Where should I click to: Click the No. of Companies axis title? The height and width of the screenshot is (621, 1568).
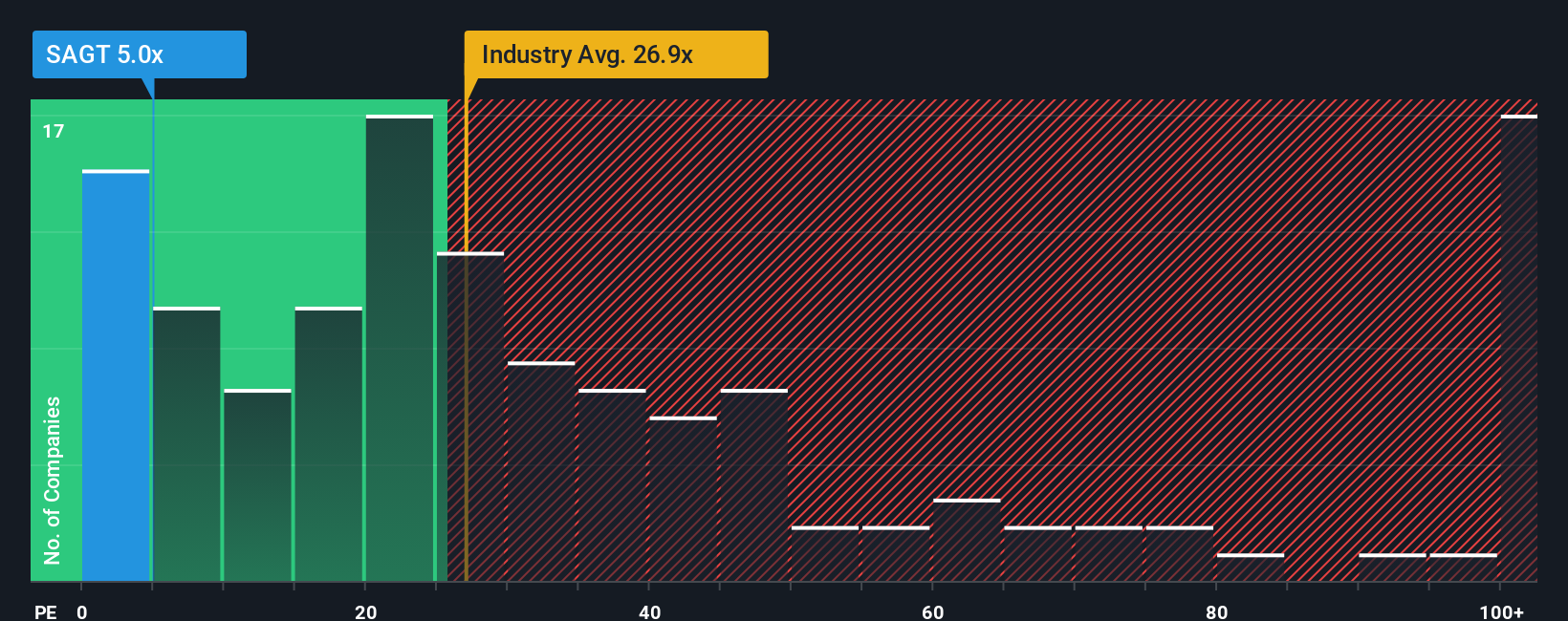click(x=53, y=481)
